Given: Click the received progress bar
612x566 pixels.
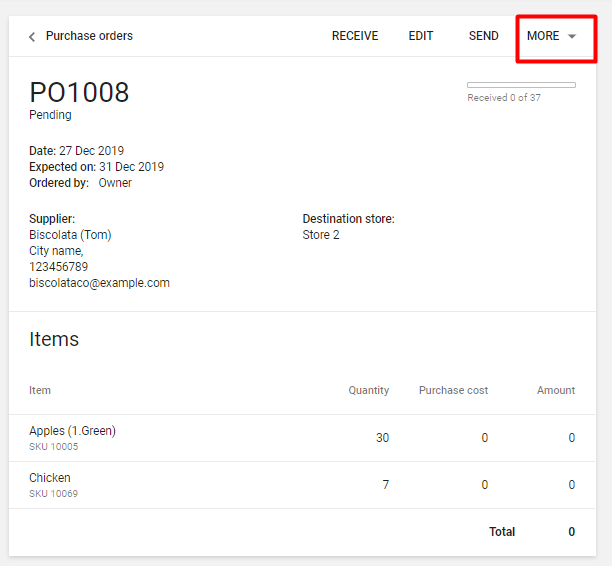Looking at the screenshot, I should (x=521, y=85).
